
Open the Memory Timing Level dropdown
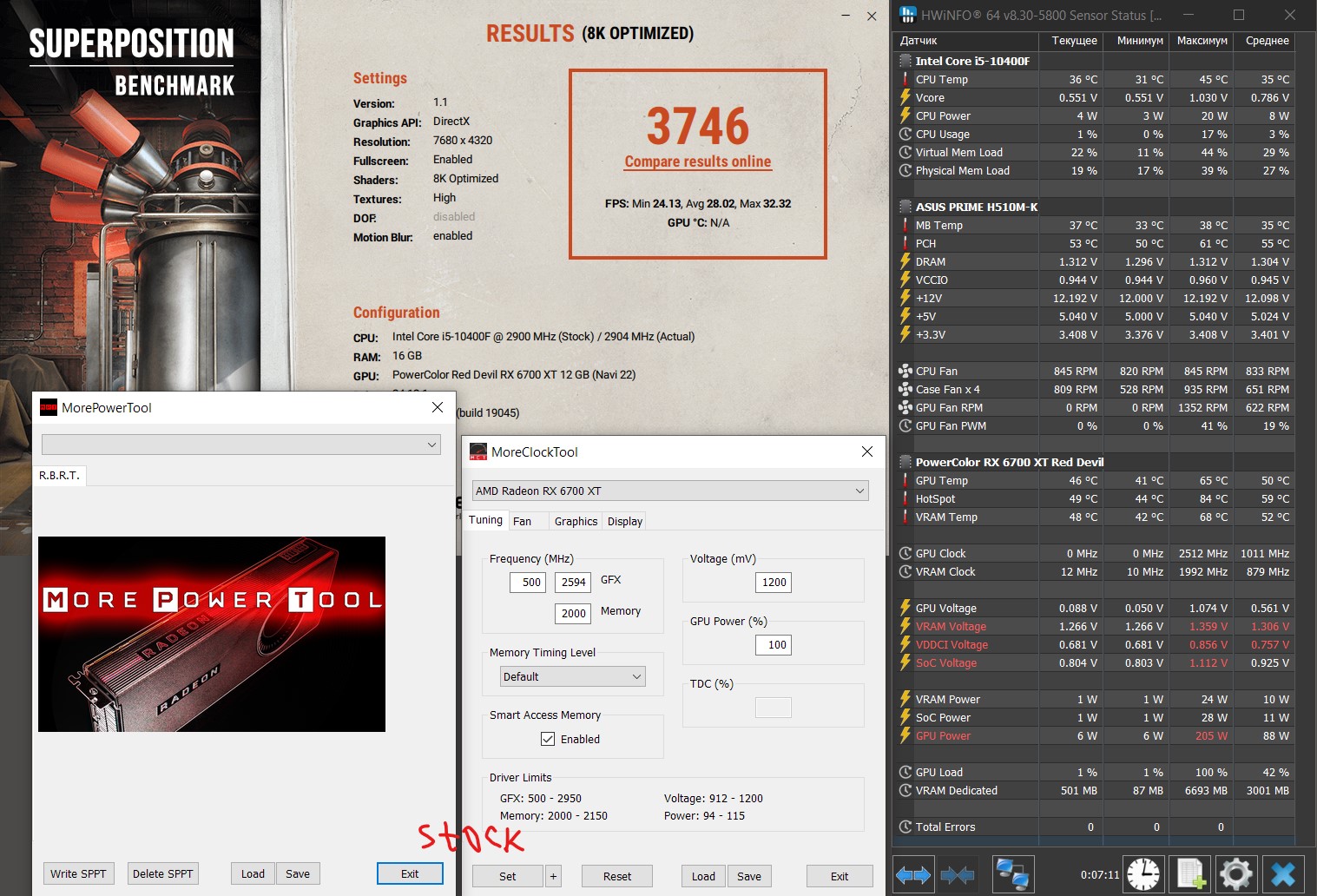click(572, 676)
